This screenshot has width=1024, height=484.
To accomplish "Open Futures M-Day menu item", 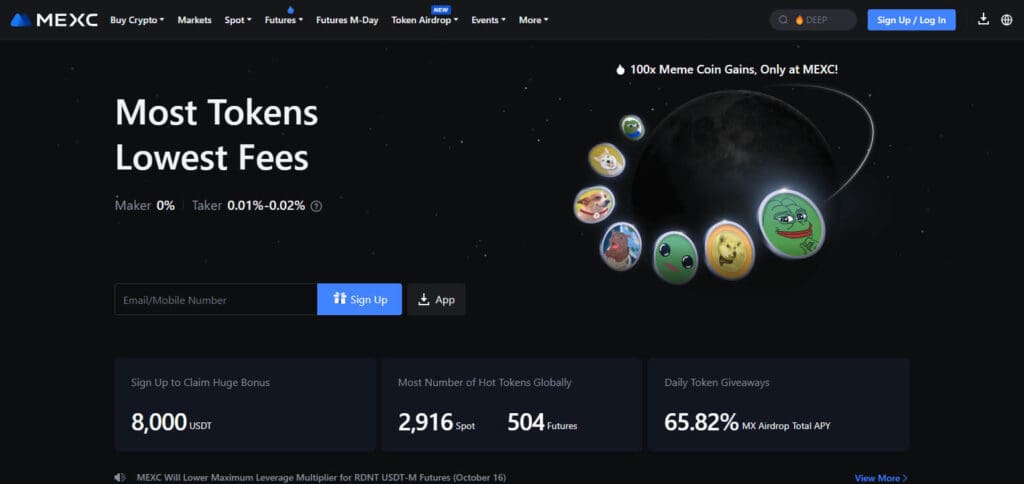I will (x=347, y=20).
